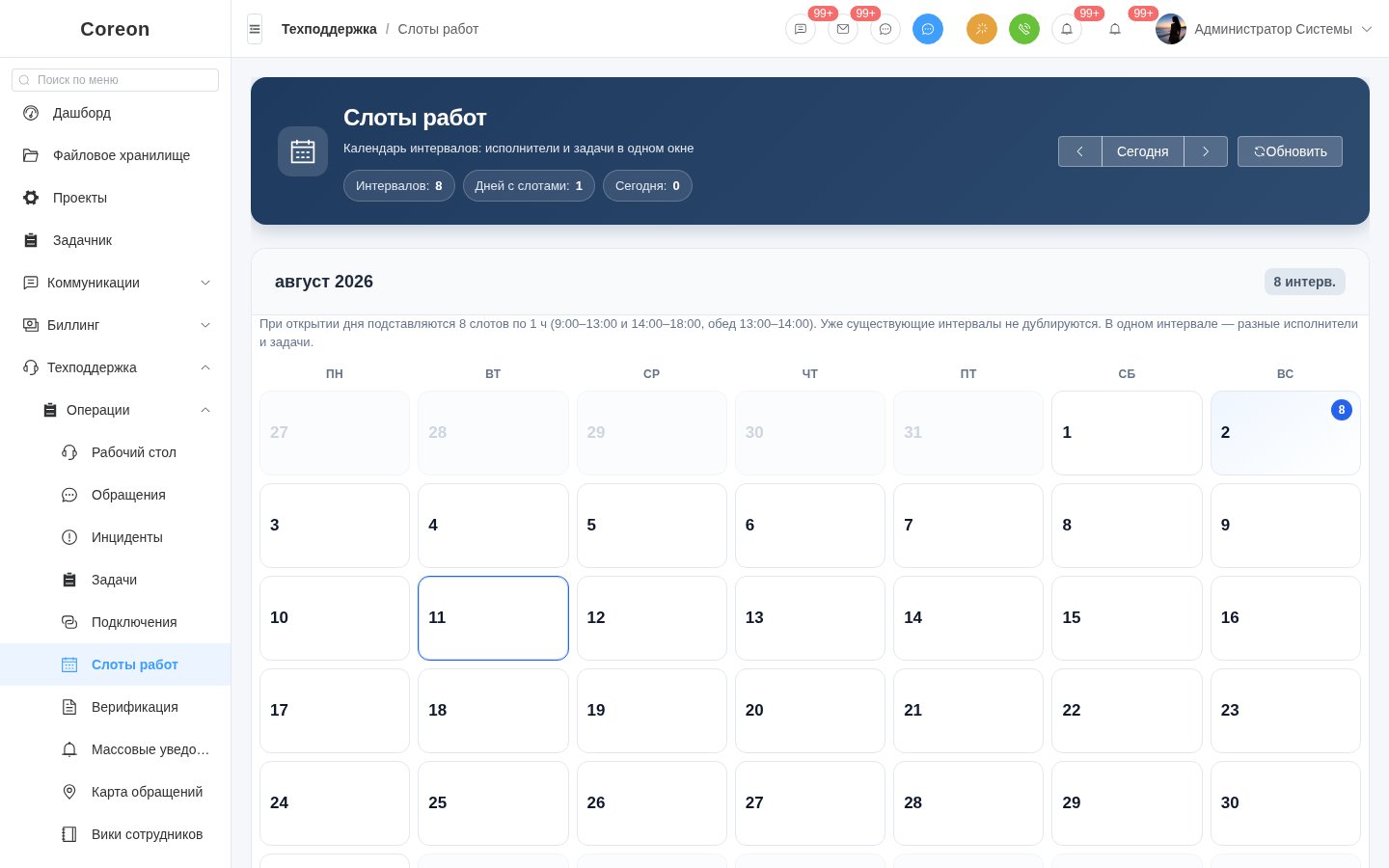Viewport: 1389px width, 868px height.
Task: Click the blue 8 slot count badge
Action: tap(1341, 410)
